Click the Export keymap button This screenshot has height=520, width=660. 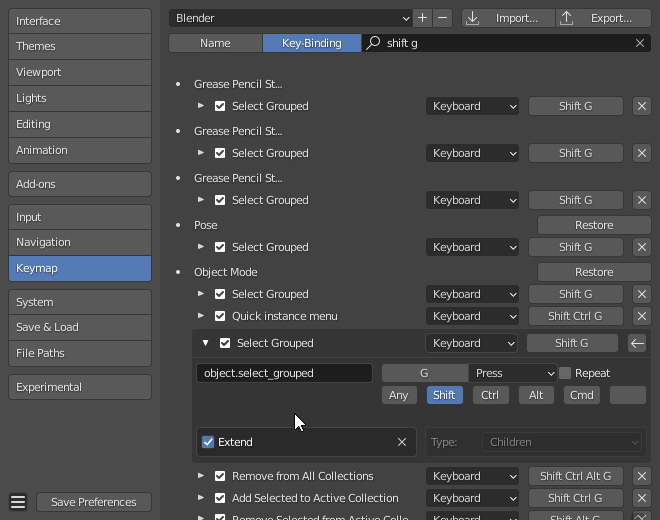604,18
